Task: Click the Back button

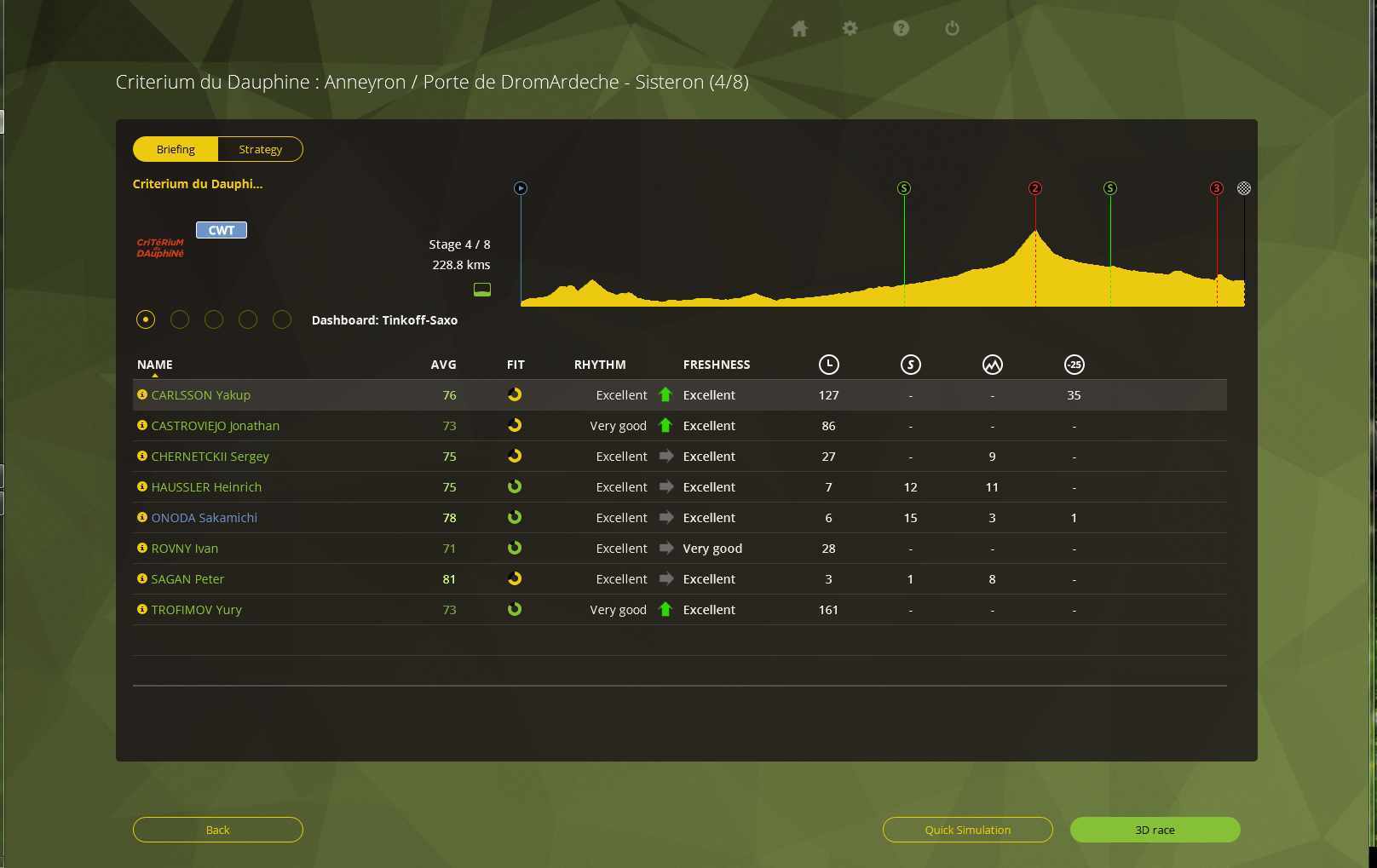Action: [x=218, y=830]
